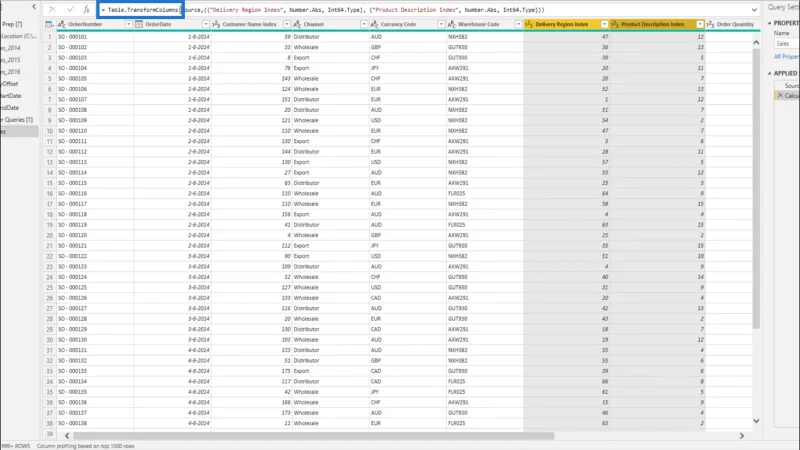The image size is (800, 450).
Task: Delete the Calculated applied step with X icon
Action: pyautogui.click(x=780, y=95)
